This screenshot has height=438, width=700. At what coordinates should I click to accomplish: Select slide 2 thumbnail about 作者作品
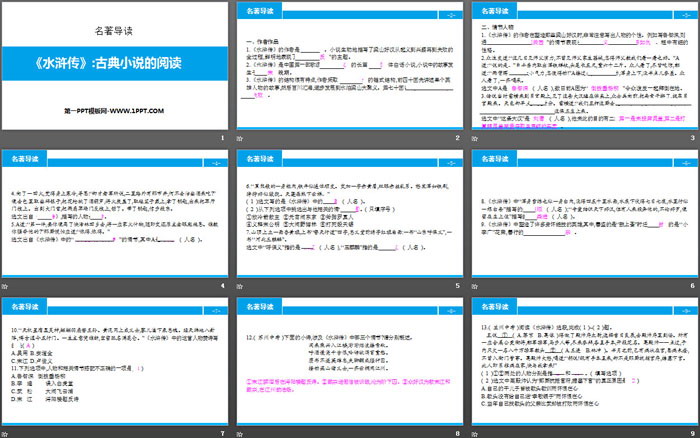pyautogui.click(x=350, y=66)
